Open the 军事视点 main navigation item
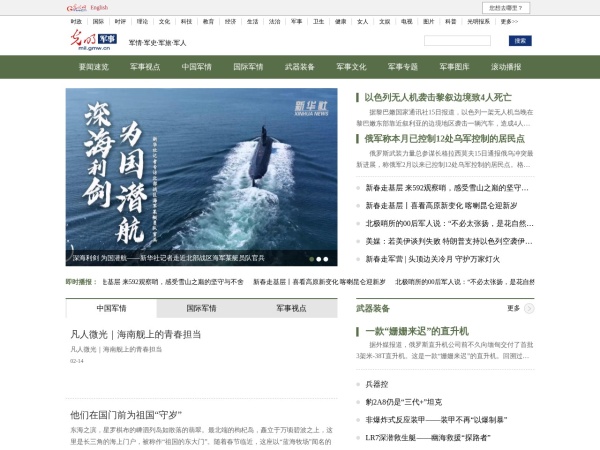The height and width of the screenshot is (450, 600). pyautogui.click(x=146, y=67)
